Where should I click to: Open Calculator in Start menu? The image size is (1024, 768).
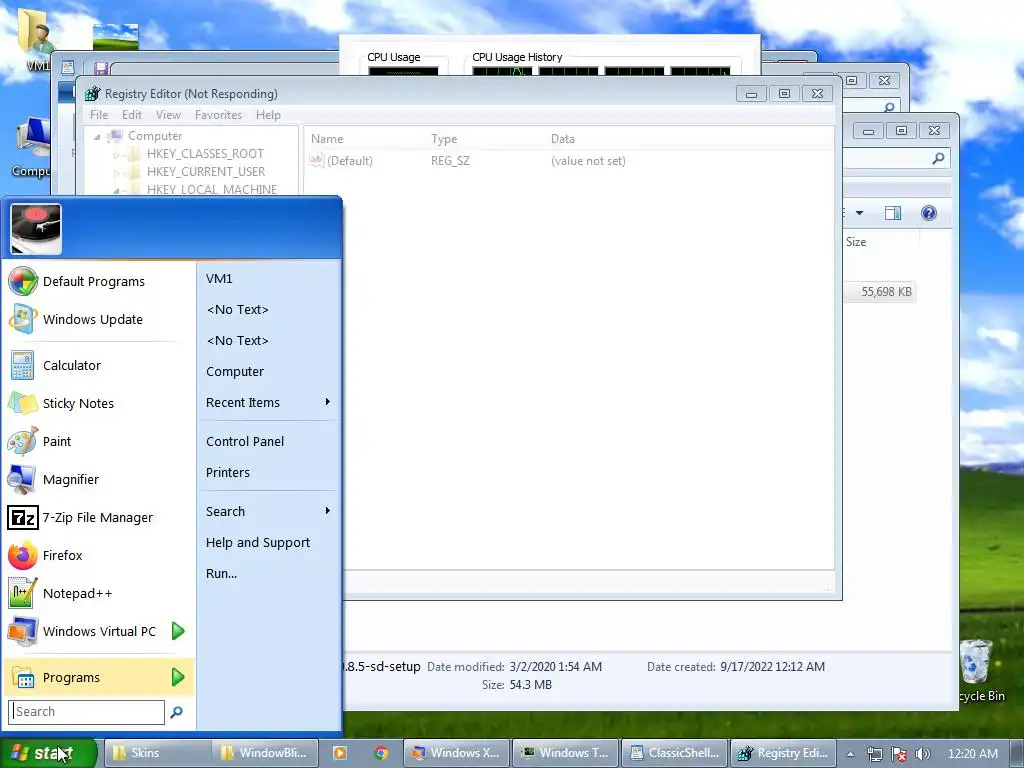(x=98, y=366)
